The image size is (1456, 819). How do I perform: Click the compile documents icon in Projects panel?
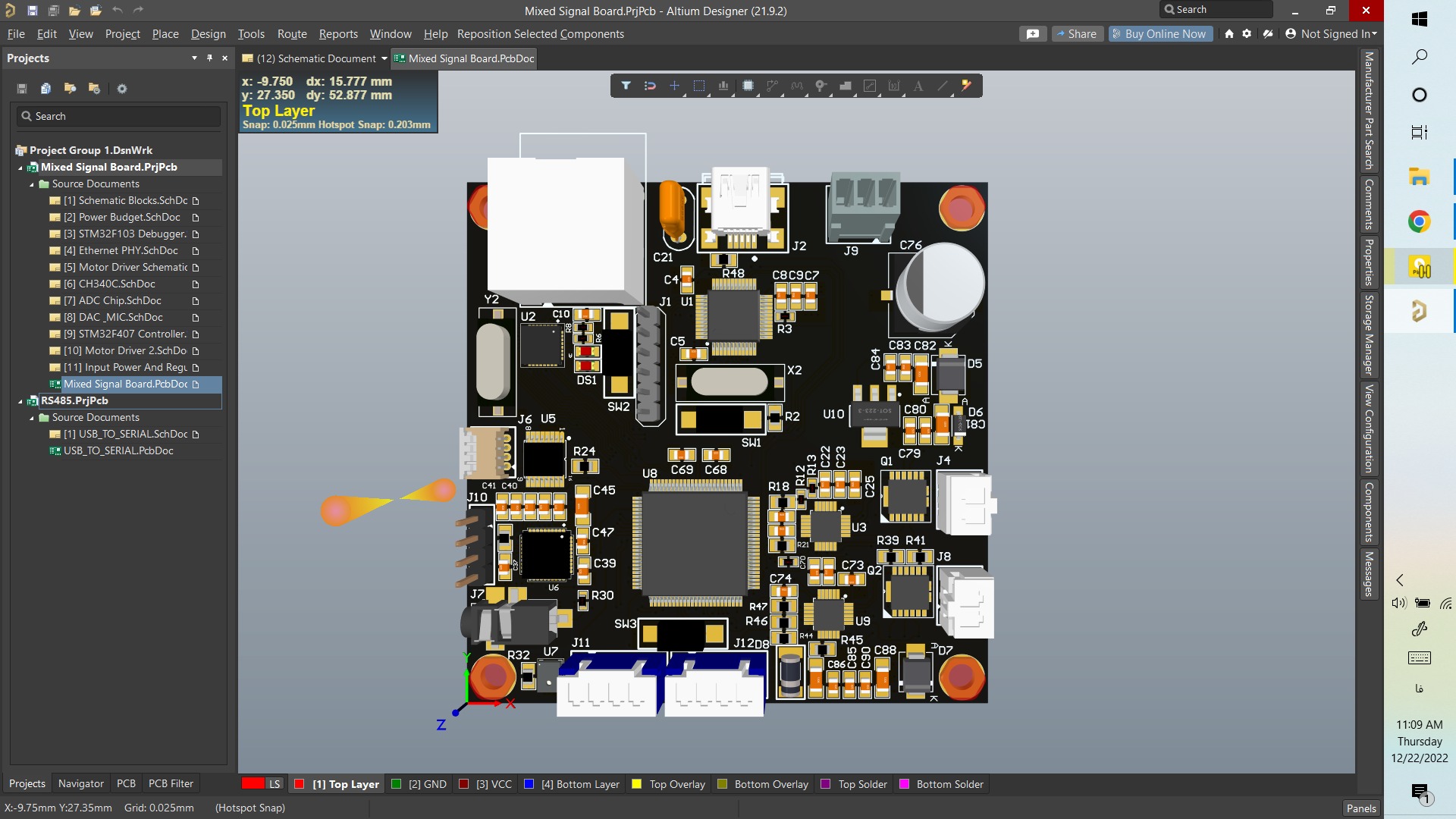(45, 89)
